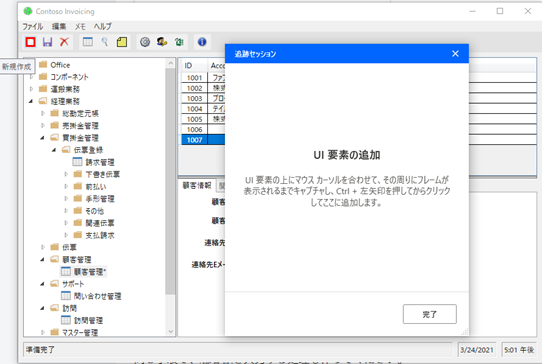Open the メモ menu
This screenshot has width=542, height=364.
tap(80, 26)
